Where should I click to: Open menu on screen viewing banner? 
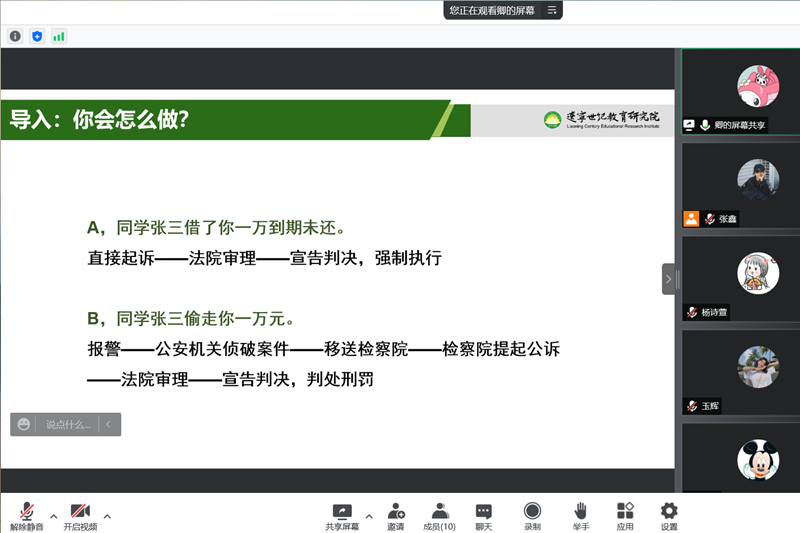pos(552,10)
